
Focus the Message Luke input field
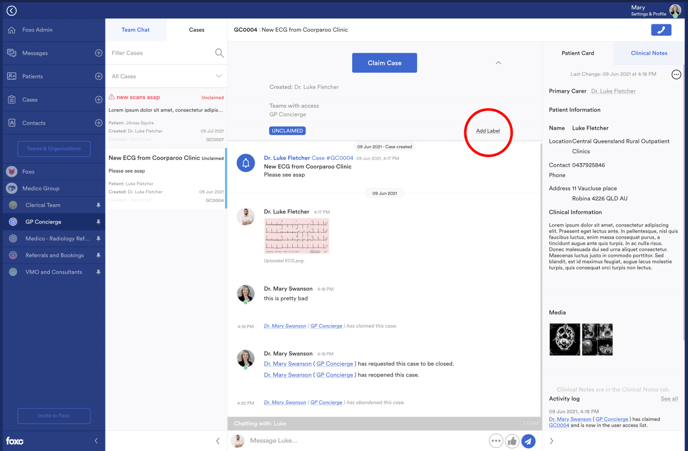[x=364, y=441]
